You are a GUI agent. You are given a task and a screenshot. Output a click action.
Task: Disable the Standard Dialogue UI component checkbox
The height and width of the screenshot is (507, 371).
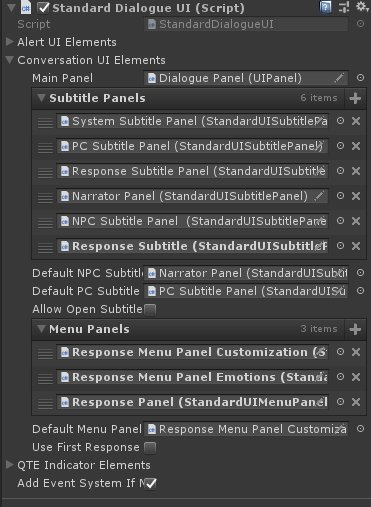point(43,8)
